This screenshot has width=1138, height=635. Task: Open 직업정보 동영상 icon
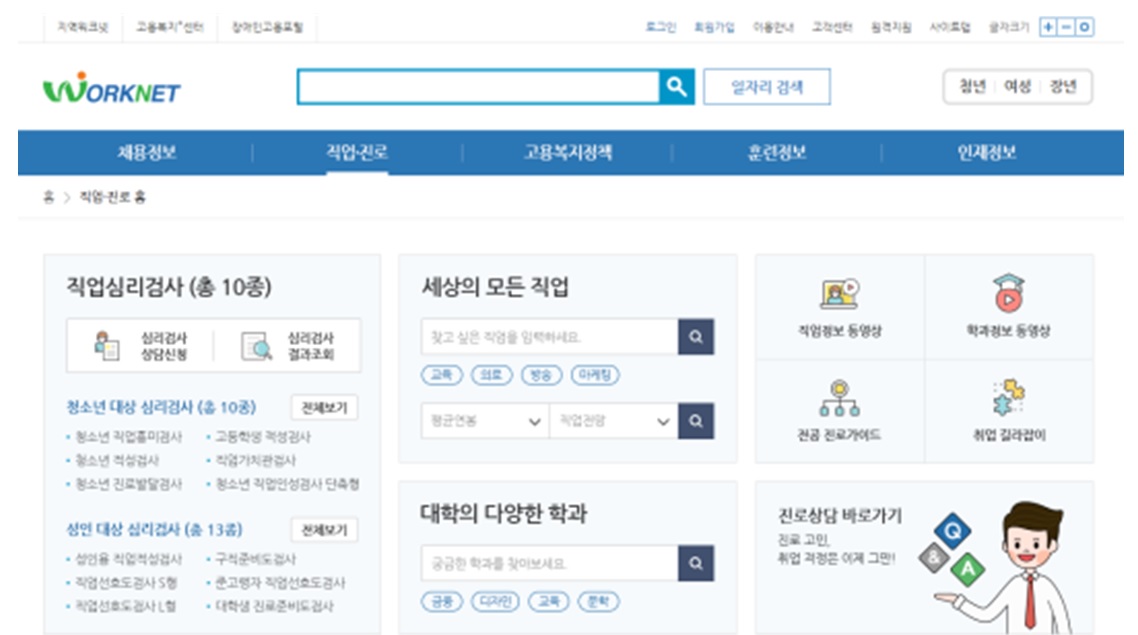(x=839, y=294)
